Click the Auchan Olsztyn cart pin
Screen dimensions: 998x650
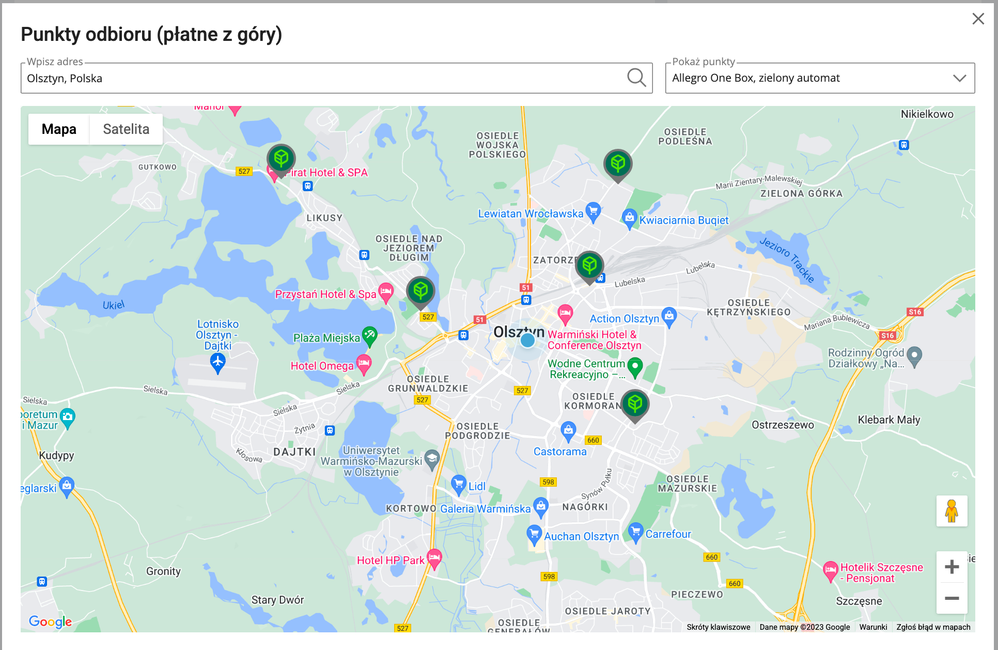click(x=535, y=535)
